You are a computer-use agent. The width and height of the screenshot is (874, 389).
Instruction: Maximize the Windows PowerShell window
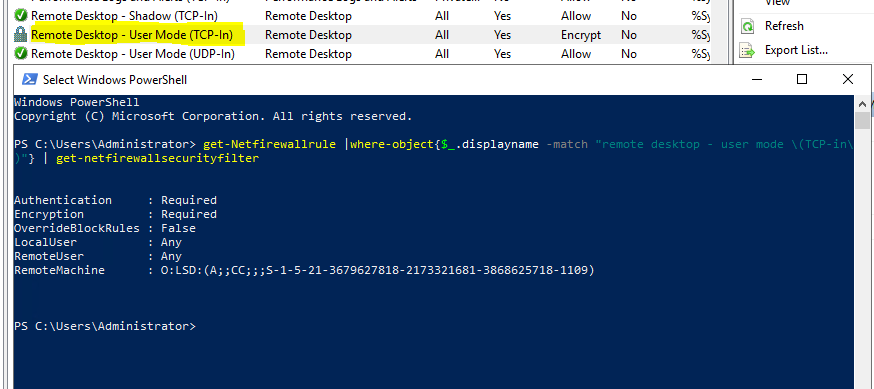(802, 80)
